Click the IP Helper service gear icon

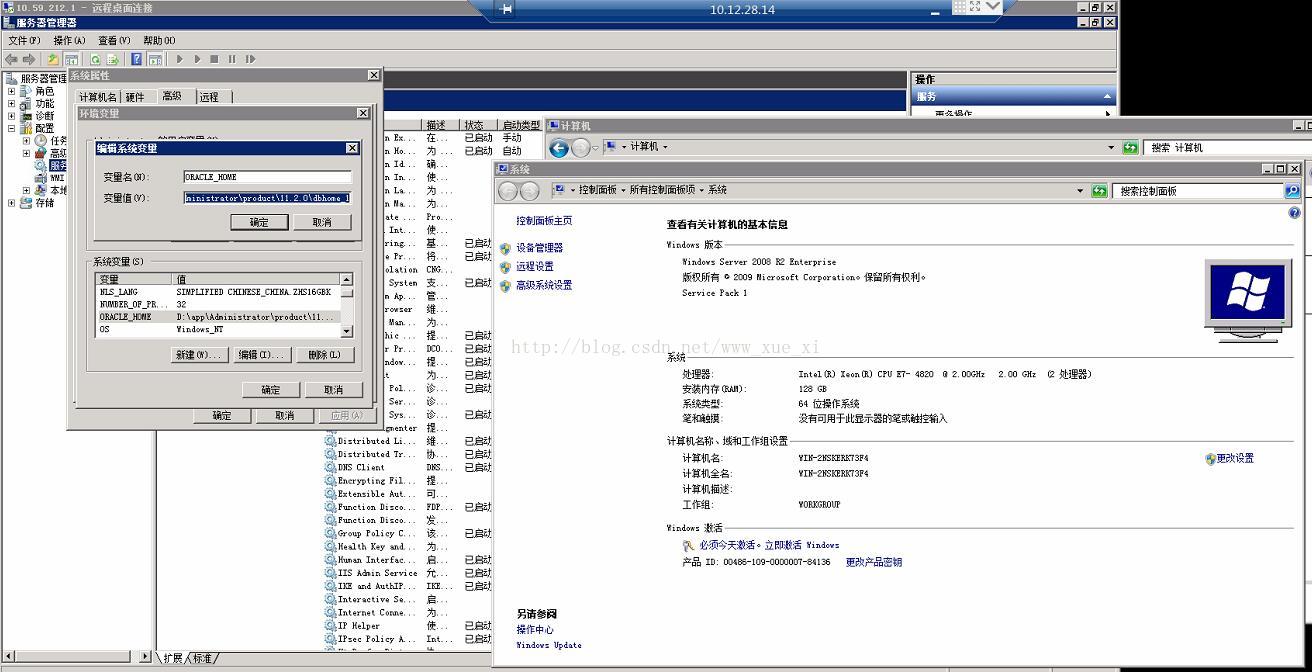(330, 626)
